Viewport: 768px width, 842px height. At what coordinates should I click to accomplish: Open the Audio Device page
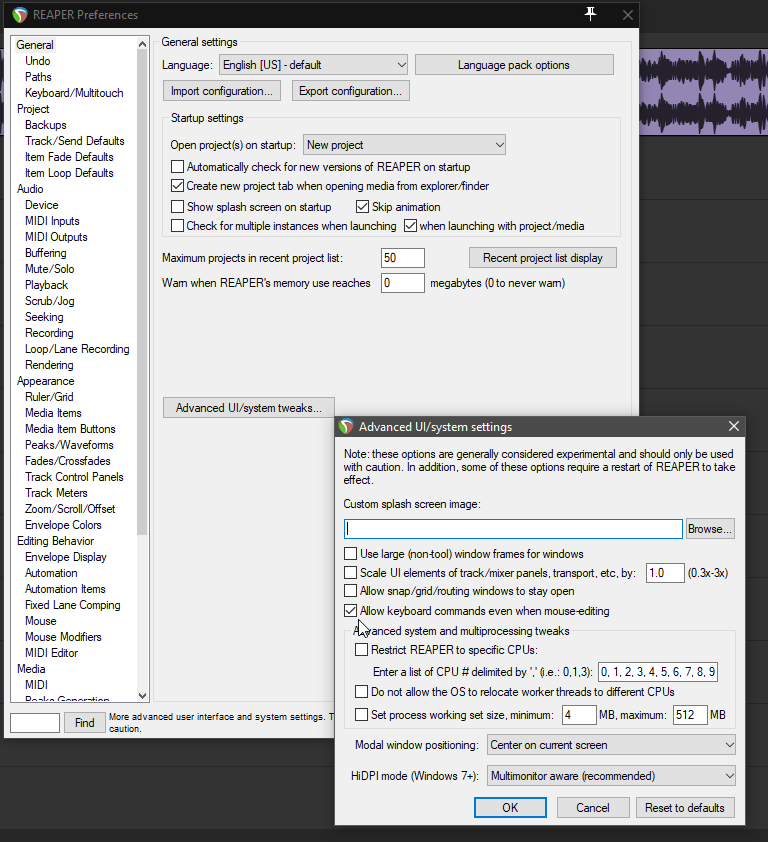(41, 205)
